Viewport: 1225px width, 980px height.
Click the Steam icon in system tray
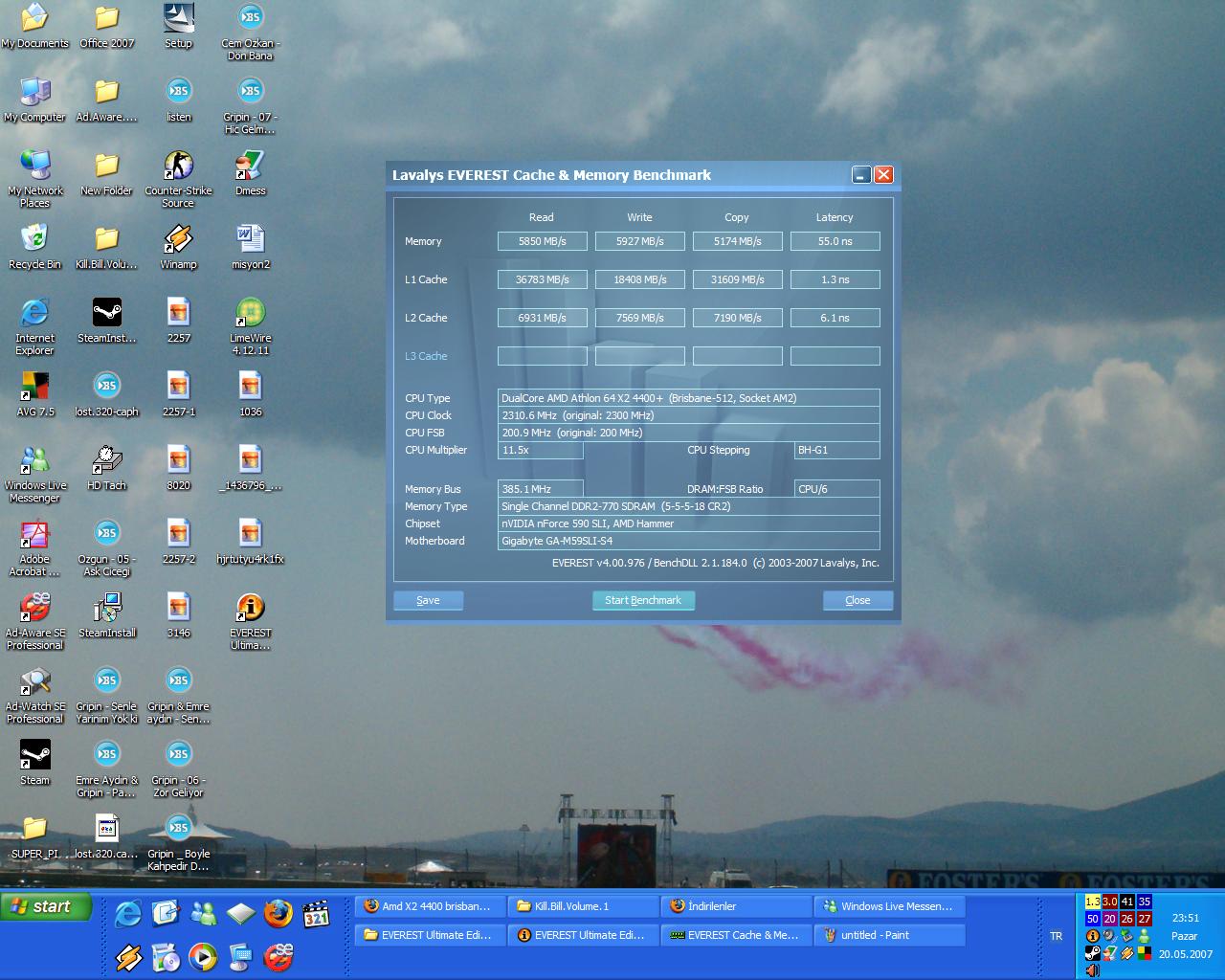pos(1092,953)
